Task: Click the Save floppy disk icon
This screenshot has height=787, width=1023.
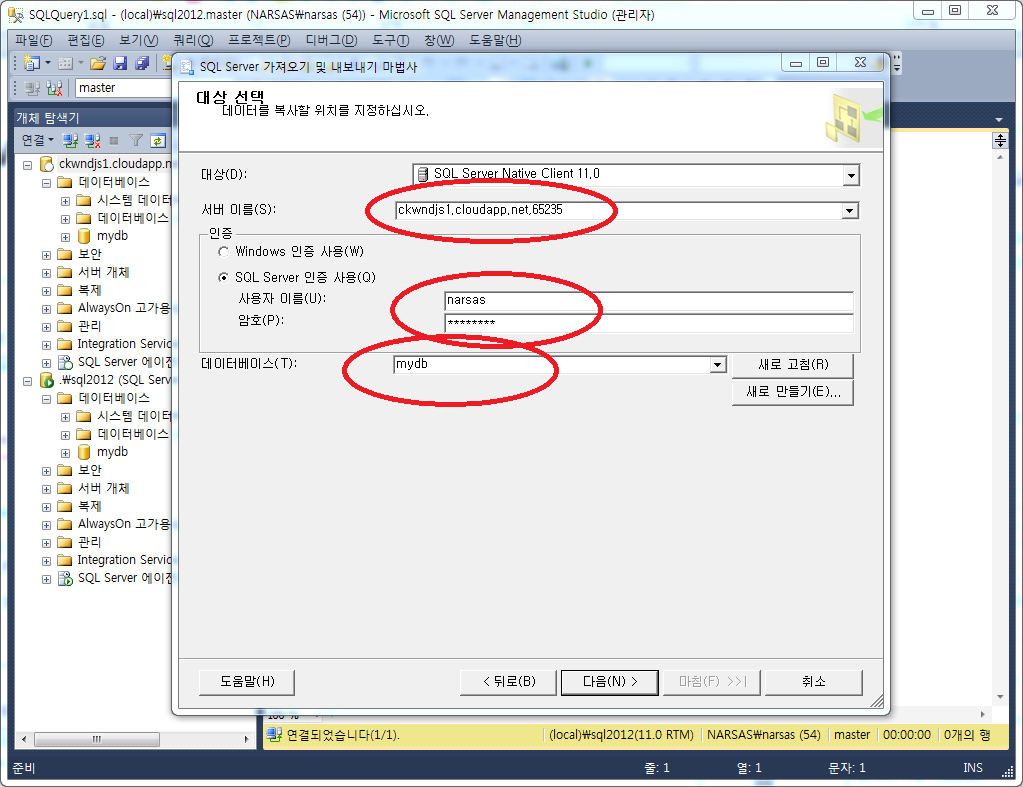Action: [x=120, y=63]
